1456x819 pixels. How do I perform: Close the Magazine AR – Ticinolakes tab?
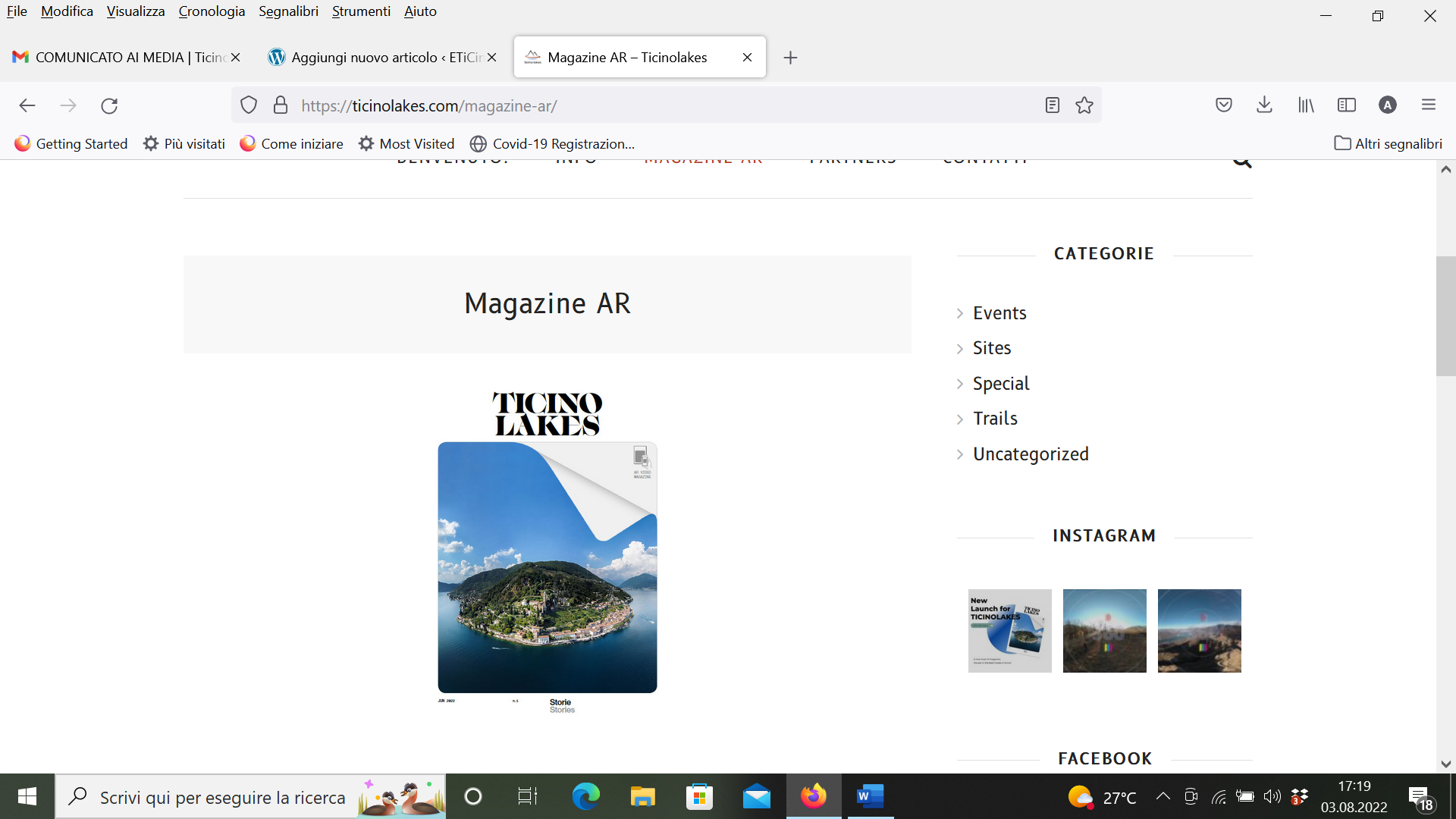tap(747, 58)
